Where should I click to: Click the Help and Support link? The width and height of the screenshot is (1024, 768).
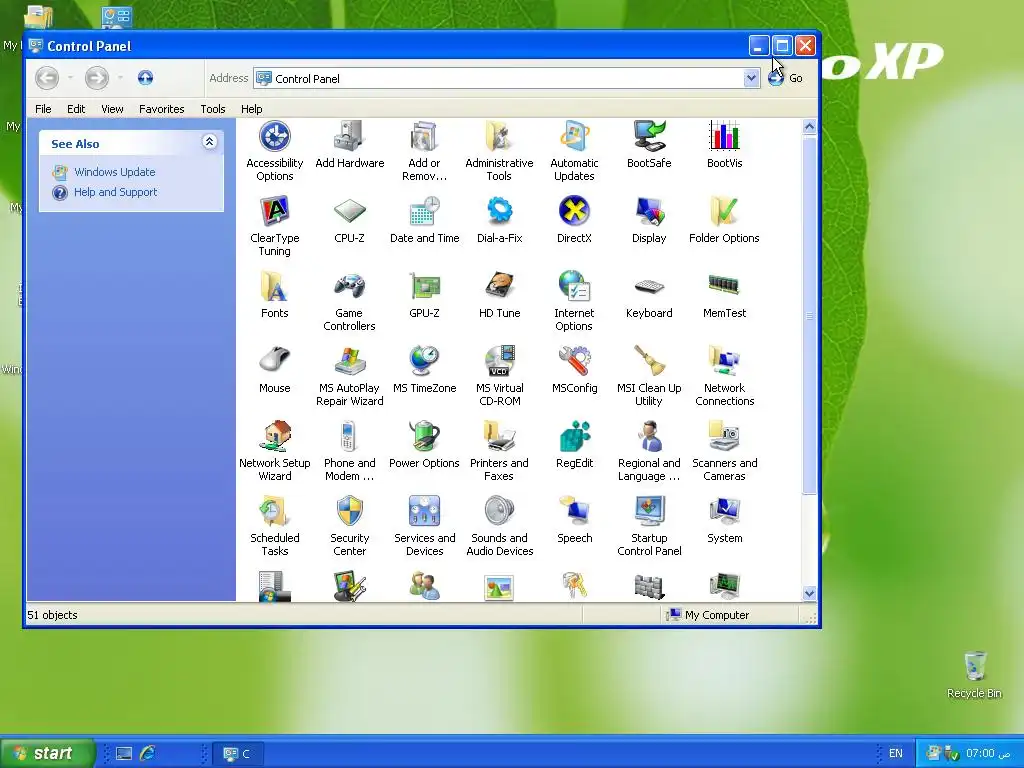[x=115, y=192]
